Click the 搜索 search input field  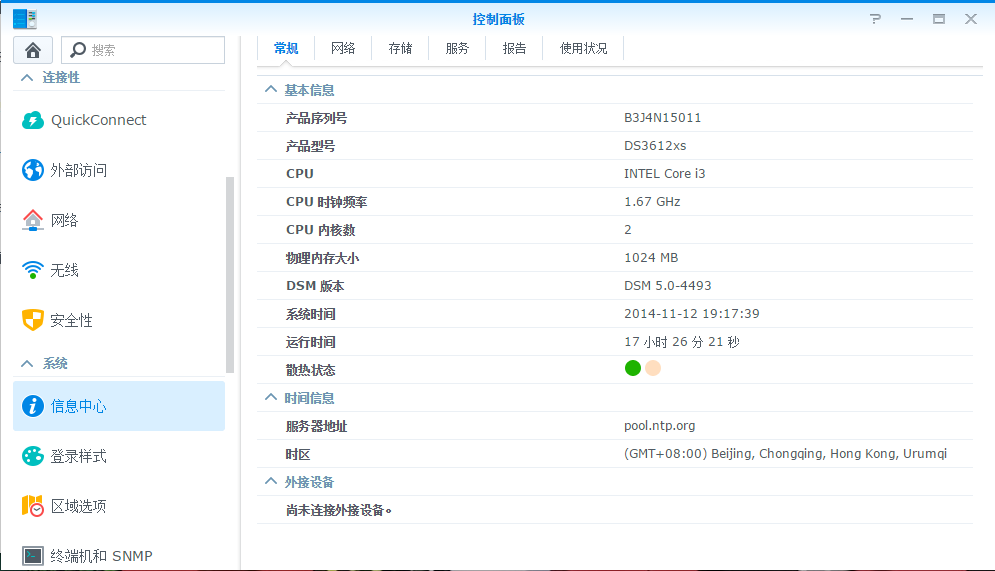(x=150, y=50)
